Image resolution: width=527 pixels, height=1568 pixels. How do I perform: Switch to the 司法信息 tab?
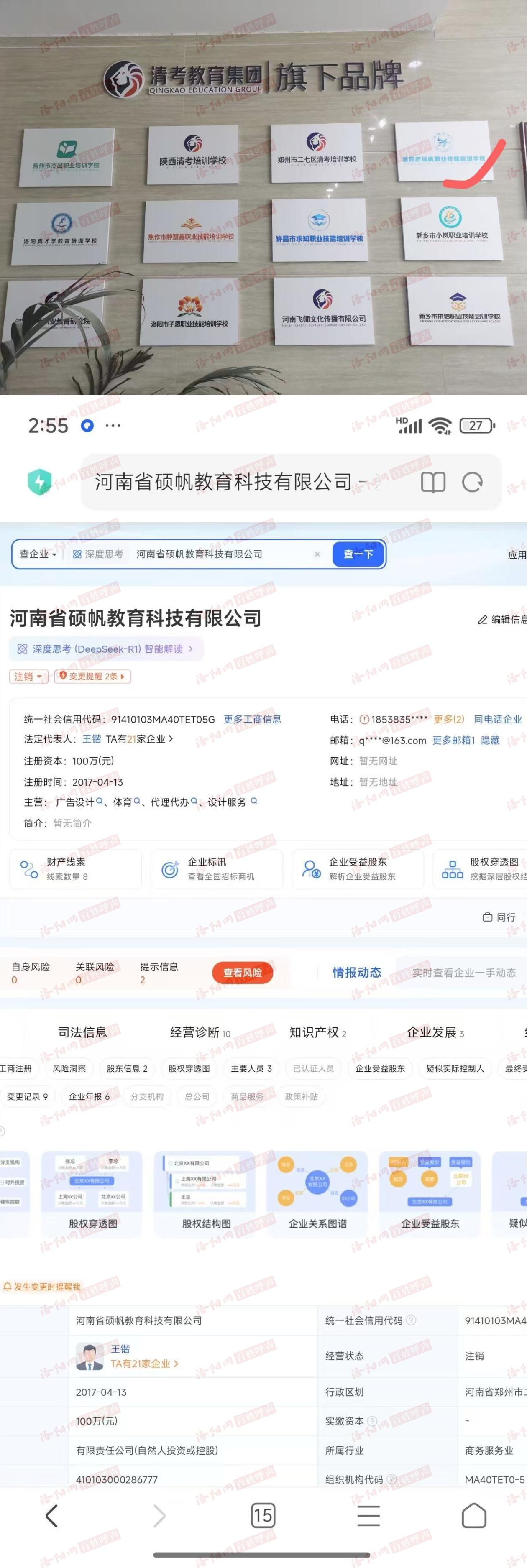(x=83, y=1032)
